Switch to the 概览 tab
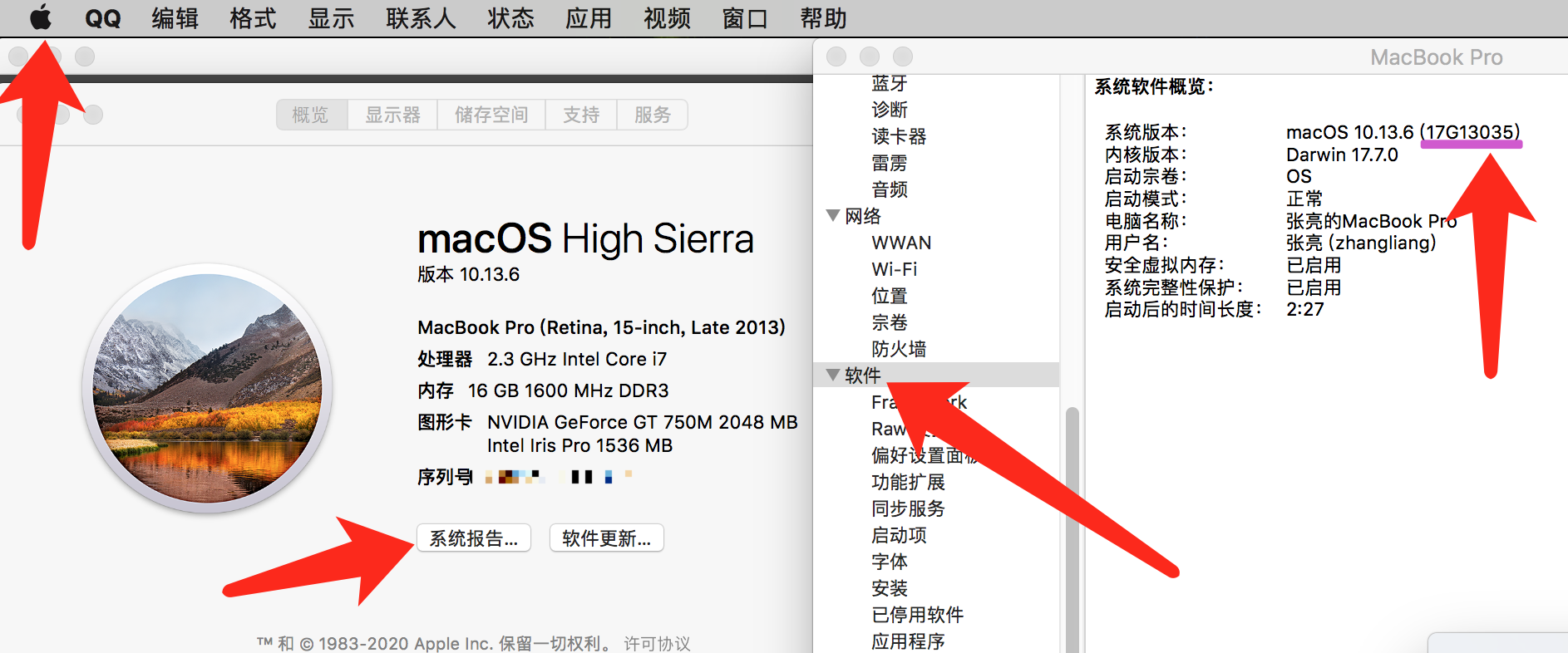 tap(311, 115)
